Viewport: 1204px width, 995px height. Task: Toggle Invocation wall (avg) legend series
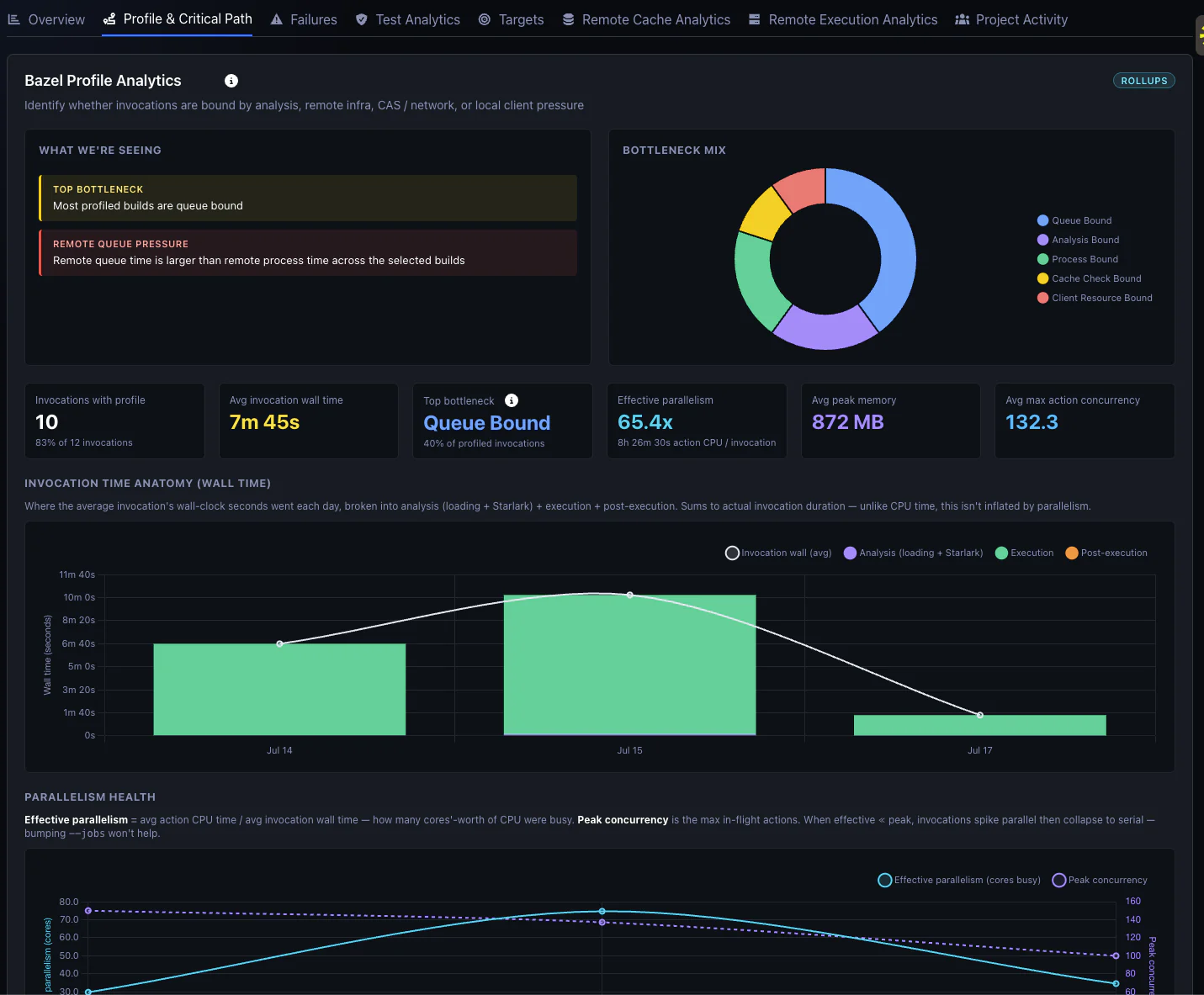coord(778,553)
